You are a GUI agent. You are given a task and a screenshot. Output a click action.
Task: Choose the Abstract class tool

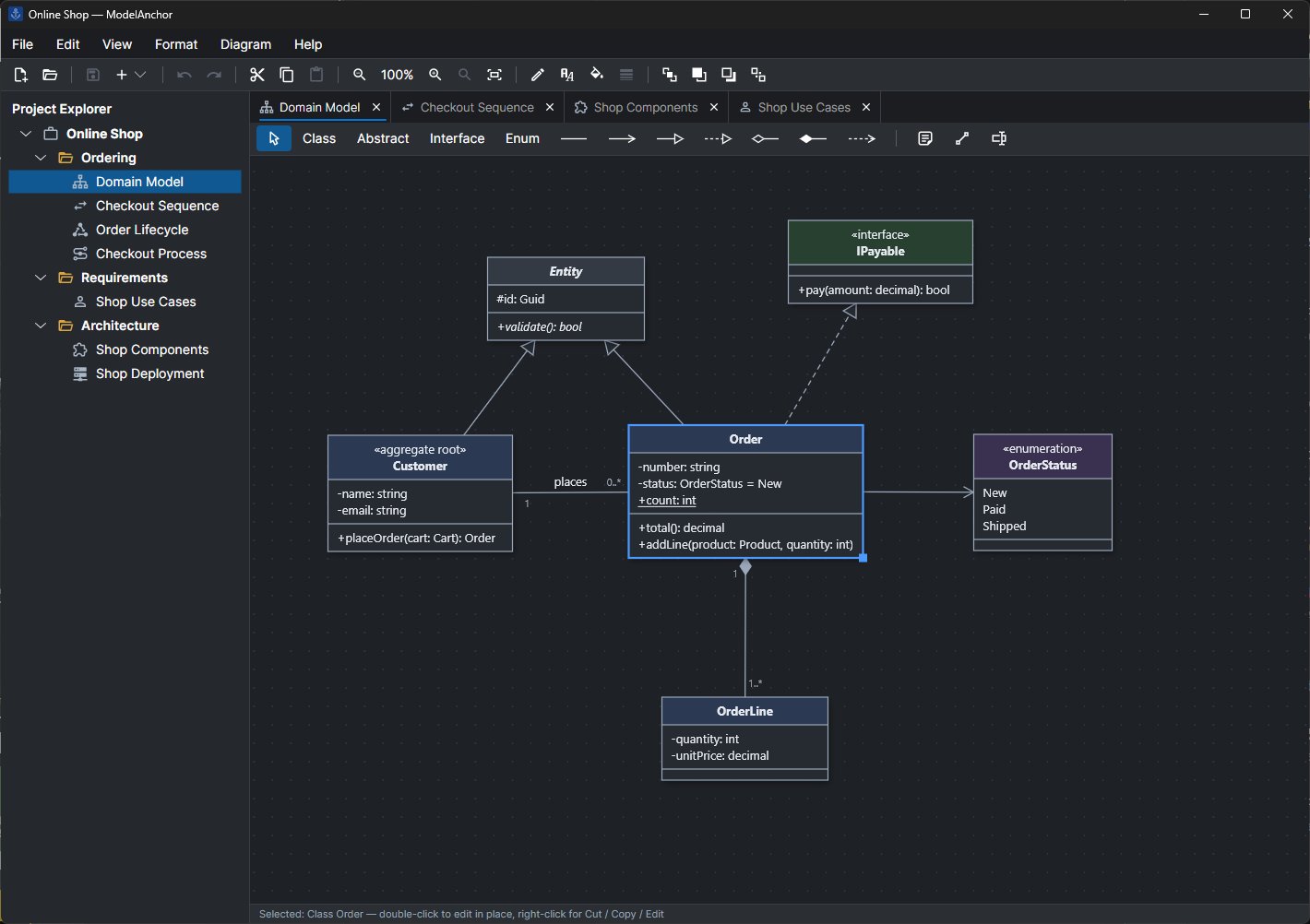point(383,138)
